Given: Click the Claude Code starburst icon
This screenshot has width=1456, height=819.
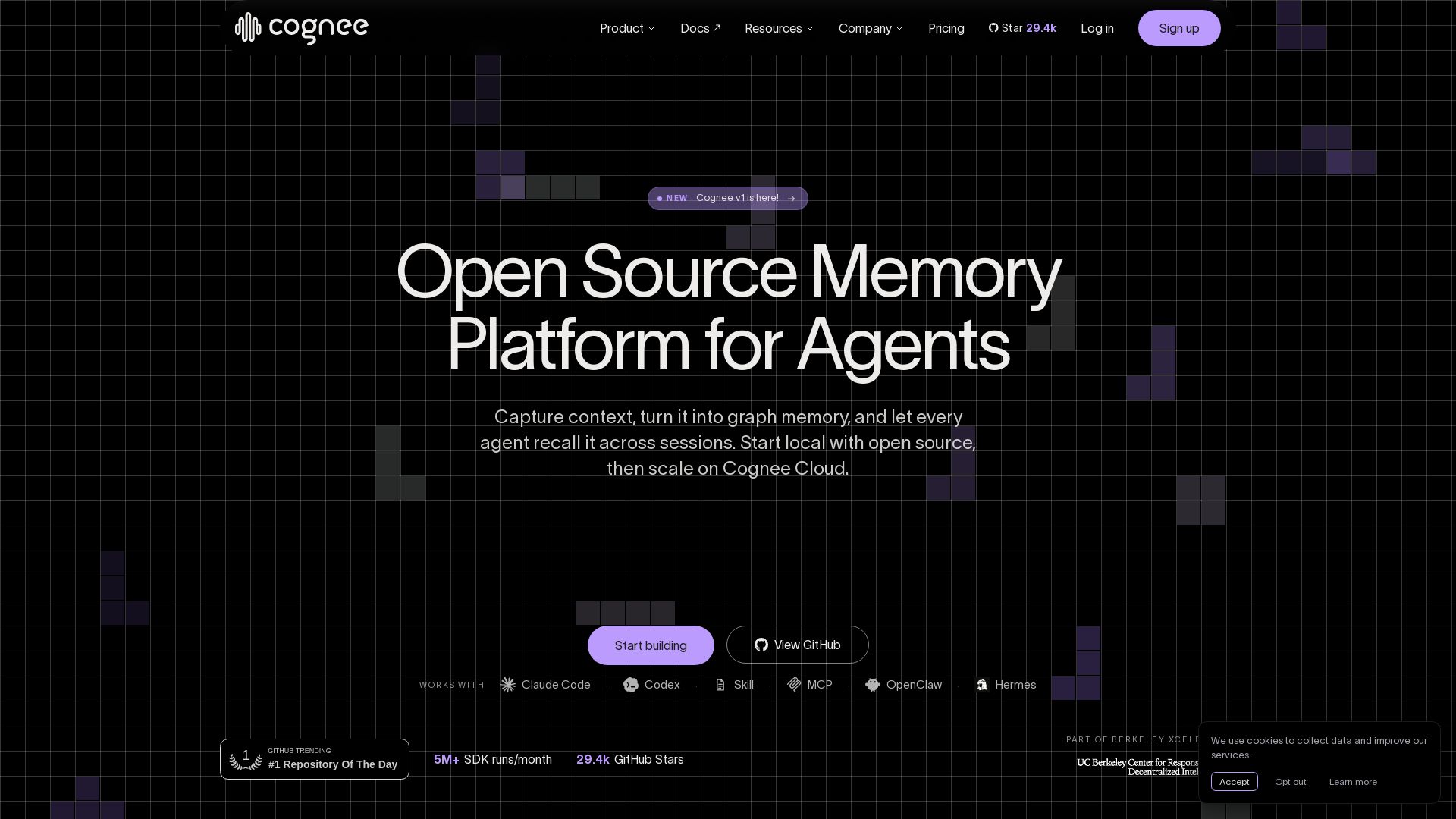Looking at the screenshot, I should 508,685.
